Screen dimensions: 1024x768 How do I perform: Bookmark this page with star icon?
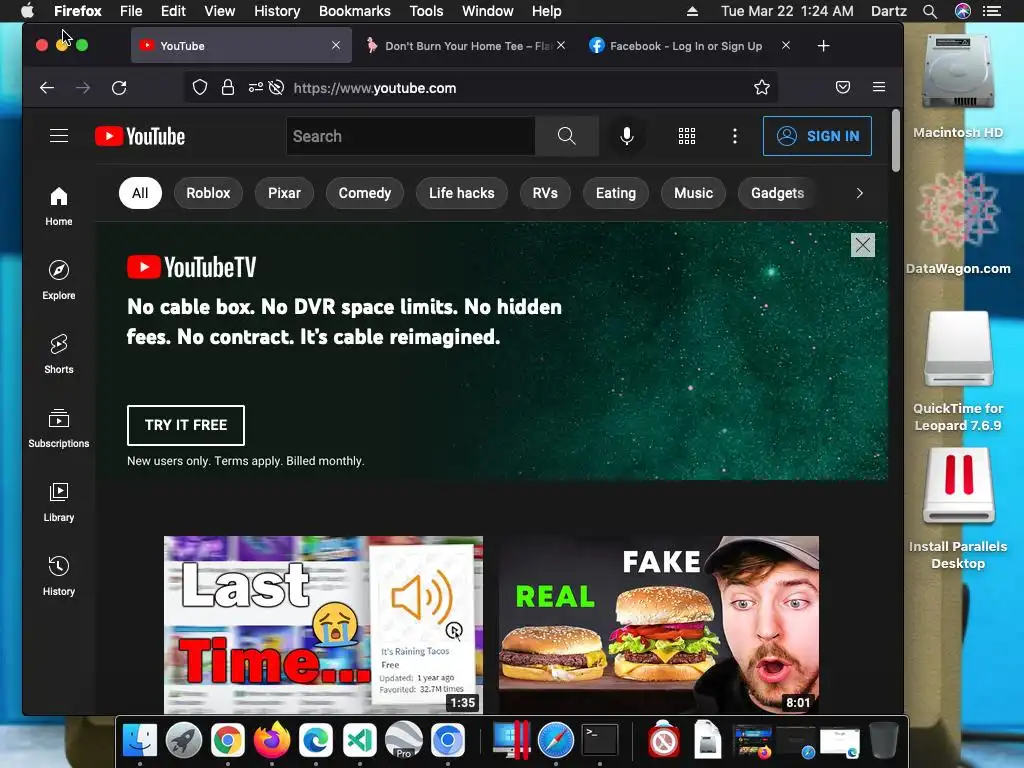point(761,88)
